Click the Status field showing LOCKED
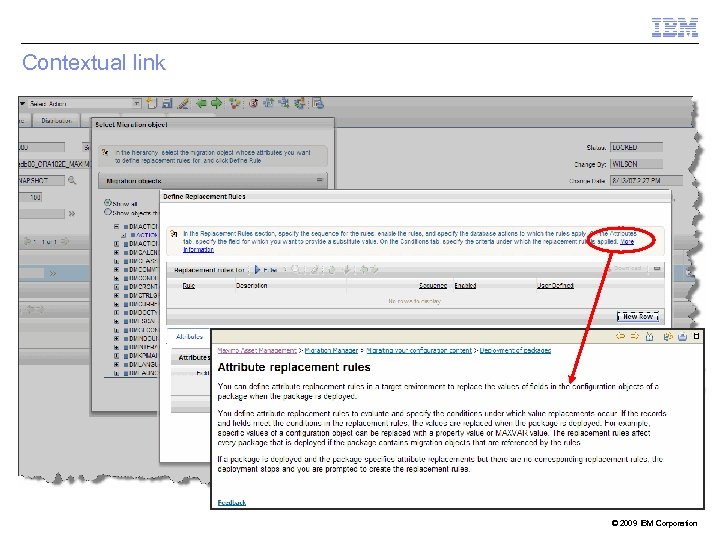 (x=636, y=147)
